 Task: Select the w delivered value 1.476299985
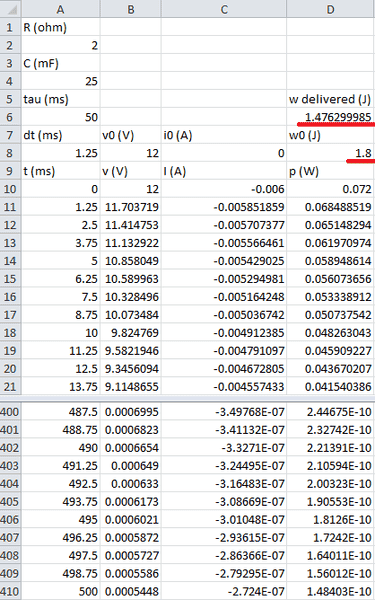tap(331, 117)
